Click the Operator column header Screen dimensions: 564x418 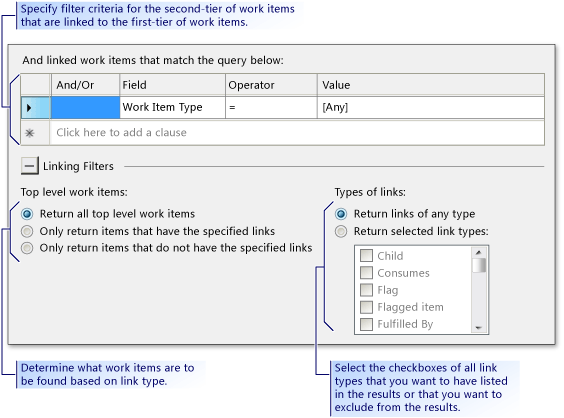click(271, 85)
